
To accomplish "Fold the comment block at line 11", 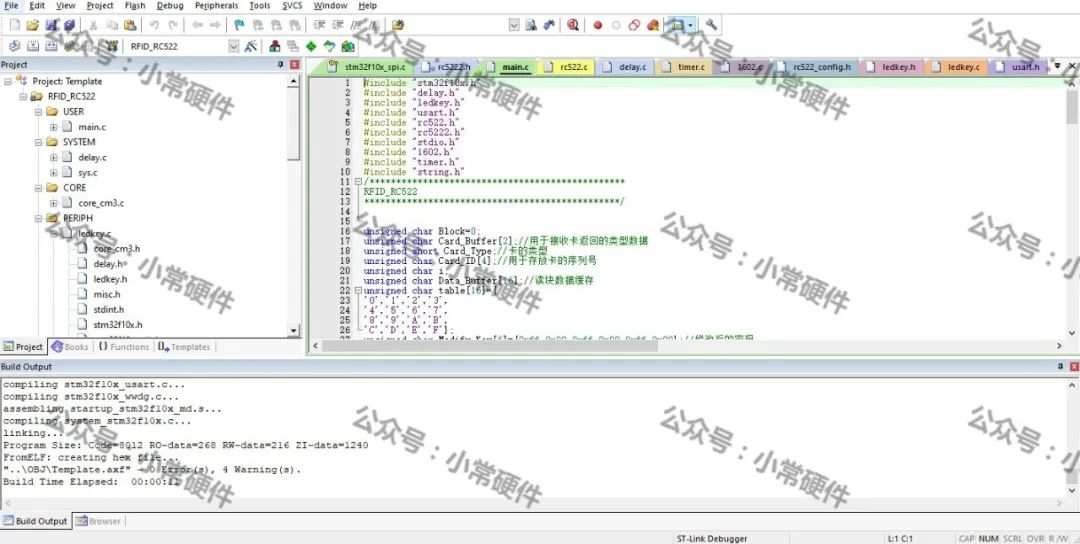I will coord(358,182).
